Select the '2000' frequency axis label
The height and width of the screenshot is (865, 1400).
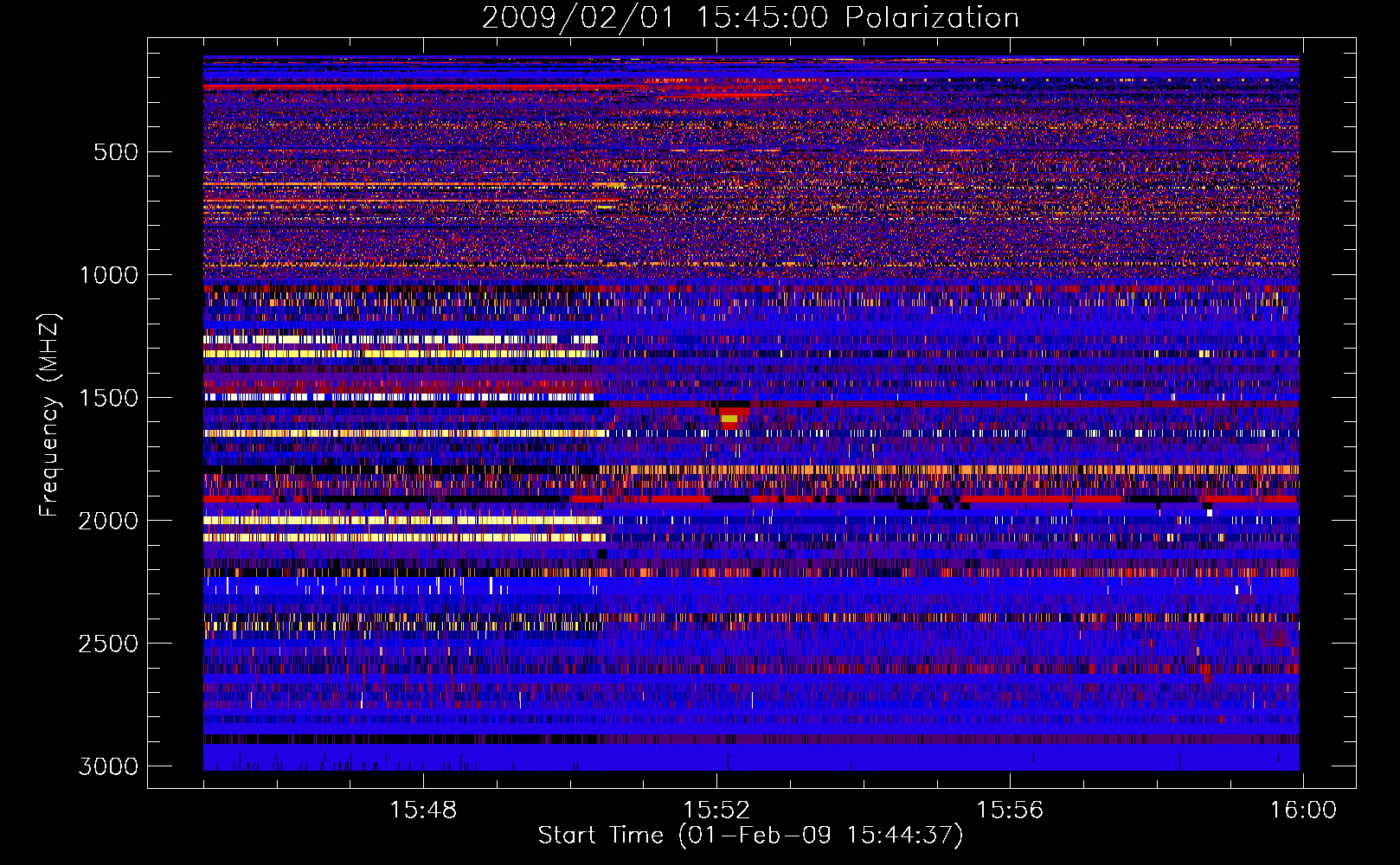point(109,521)
